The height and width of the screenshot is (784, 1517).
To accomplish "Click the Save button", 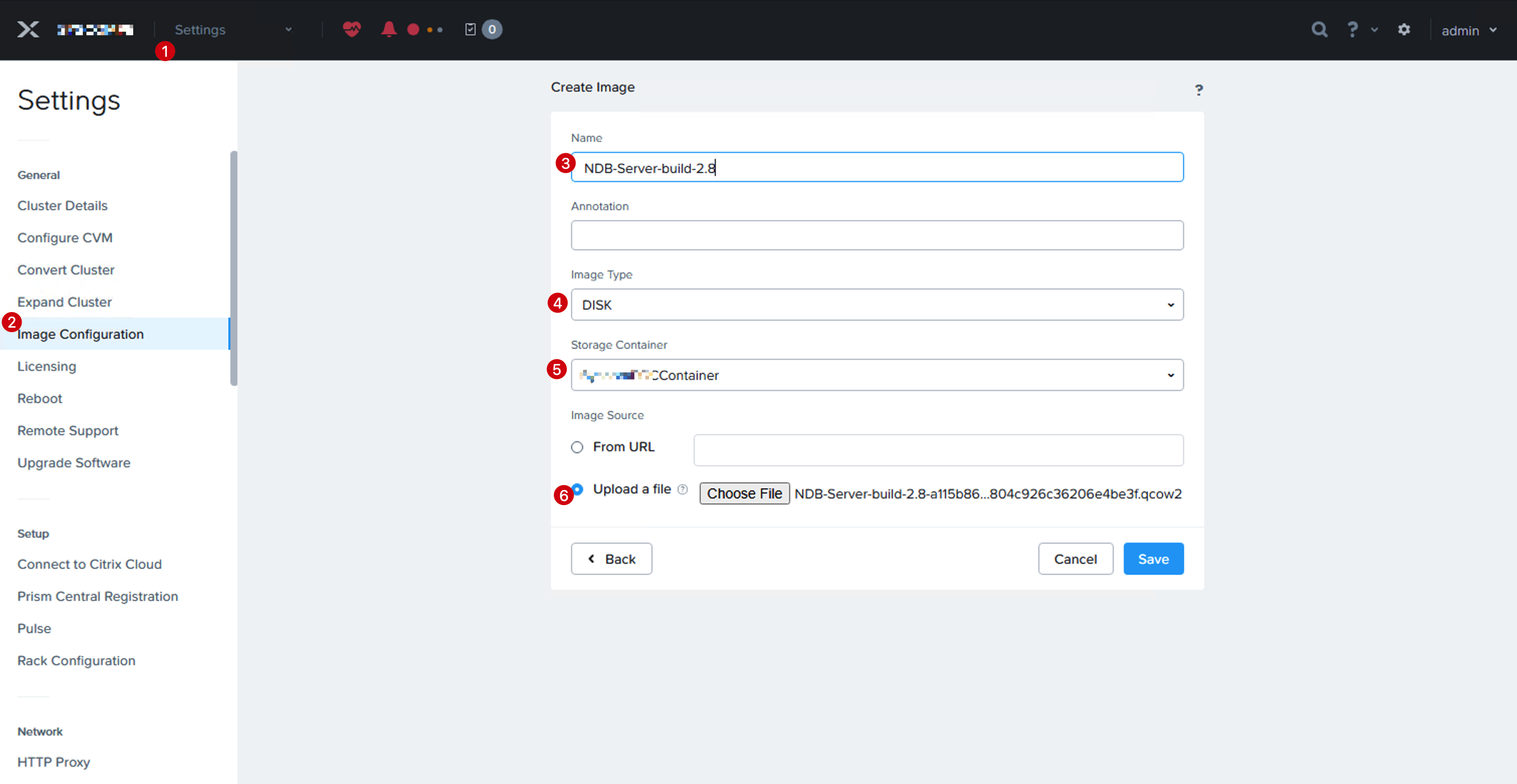I will (1153, 558).
